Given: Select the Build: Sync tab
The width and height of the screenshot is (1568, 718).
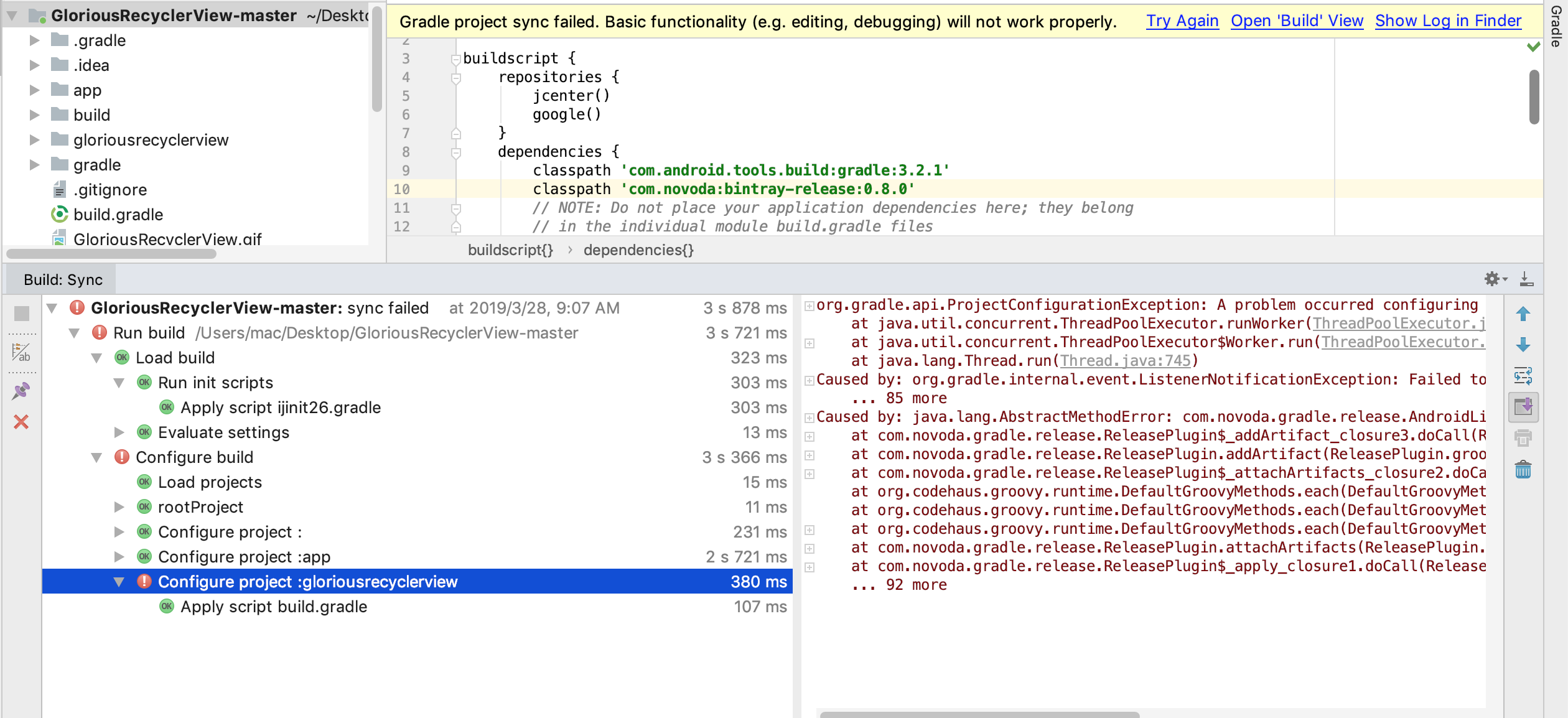Looking at the screenshot, I should pos(63,279).
